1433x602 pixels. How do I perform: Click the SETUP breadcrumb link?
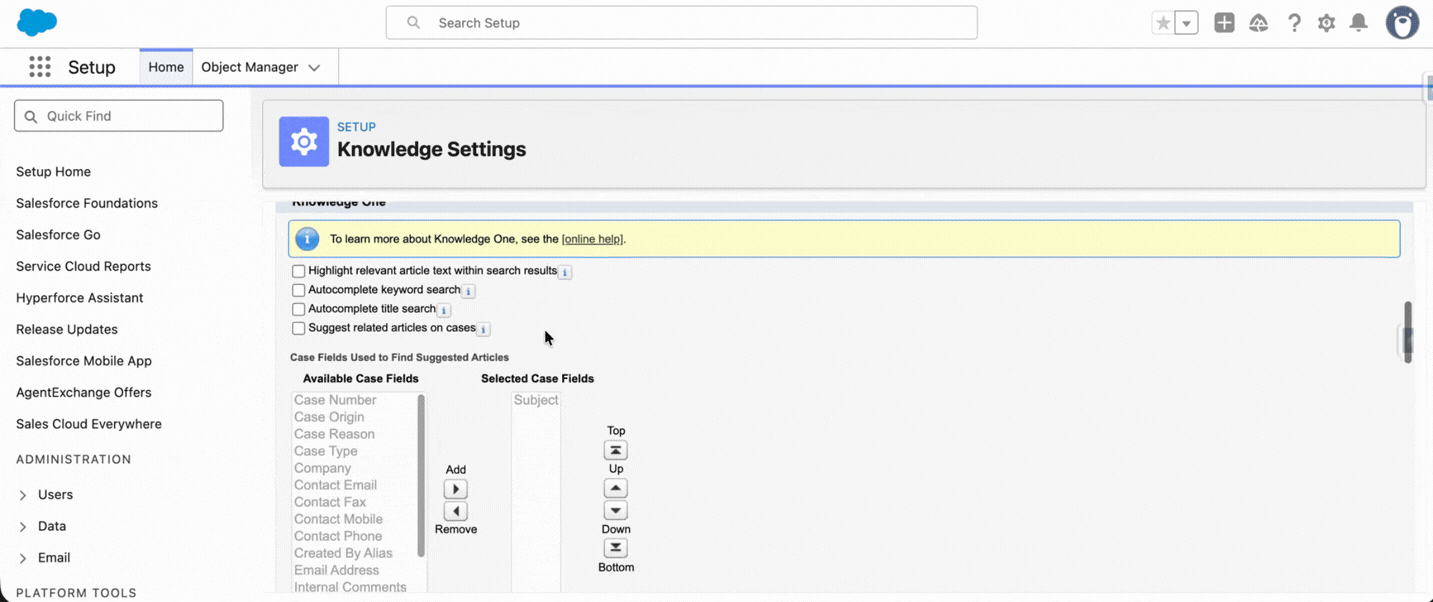(356, 127)
